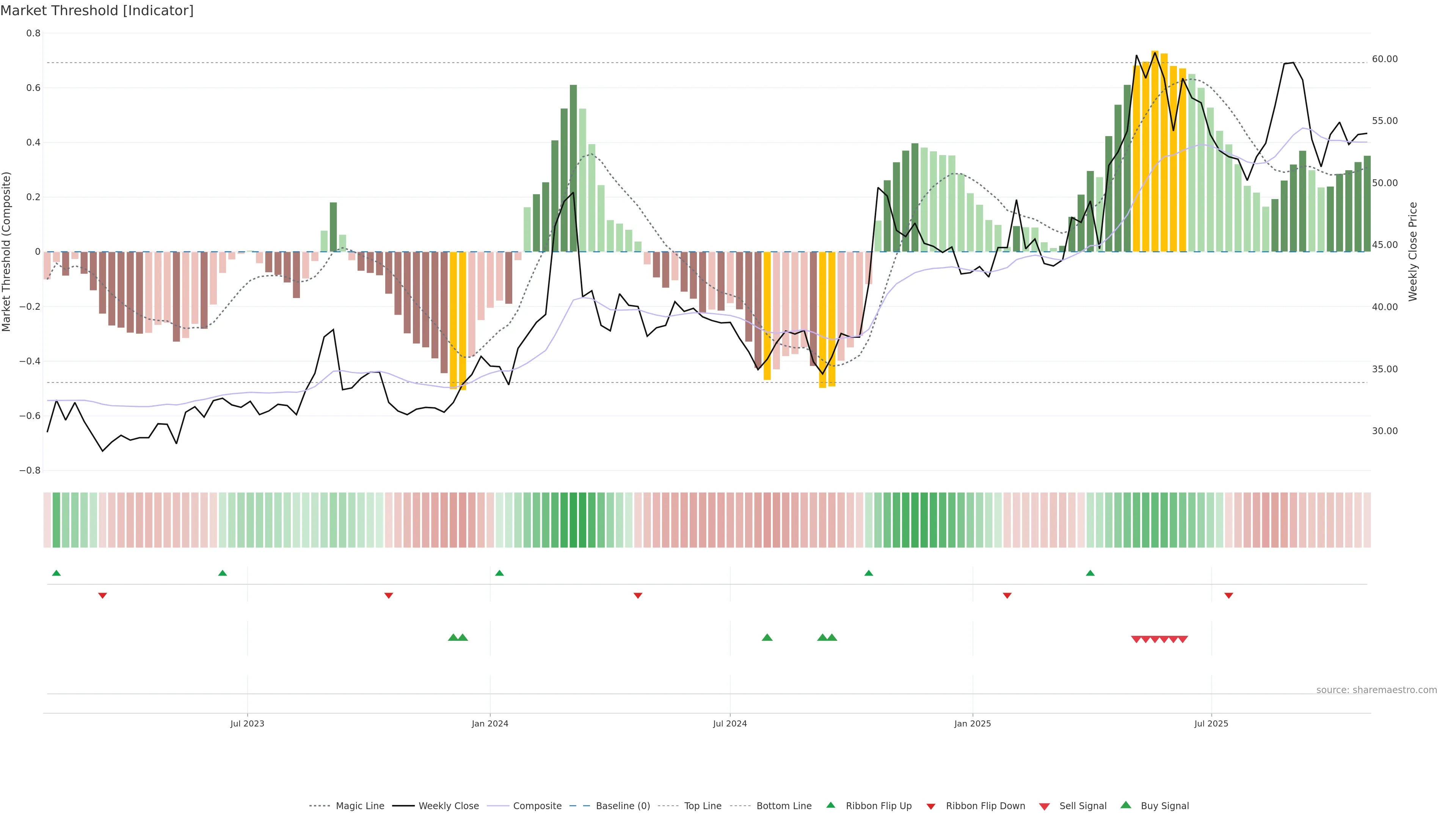
Task: Click the Baseline (0) dashed blue swatch
Action: 579,806
